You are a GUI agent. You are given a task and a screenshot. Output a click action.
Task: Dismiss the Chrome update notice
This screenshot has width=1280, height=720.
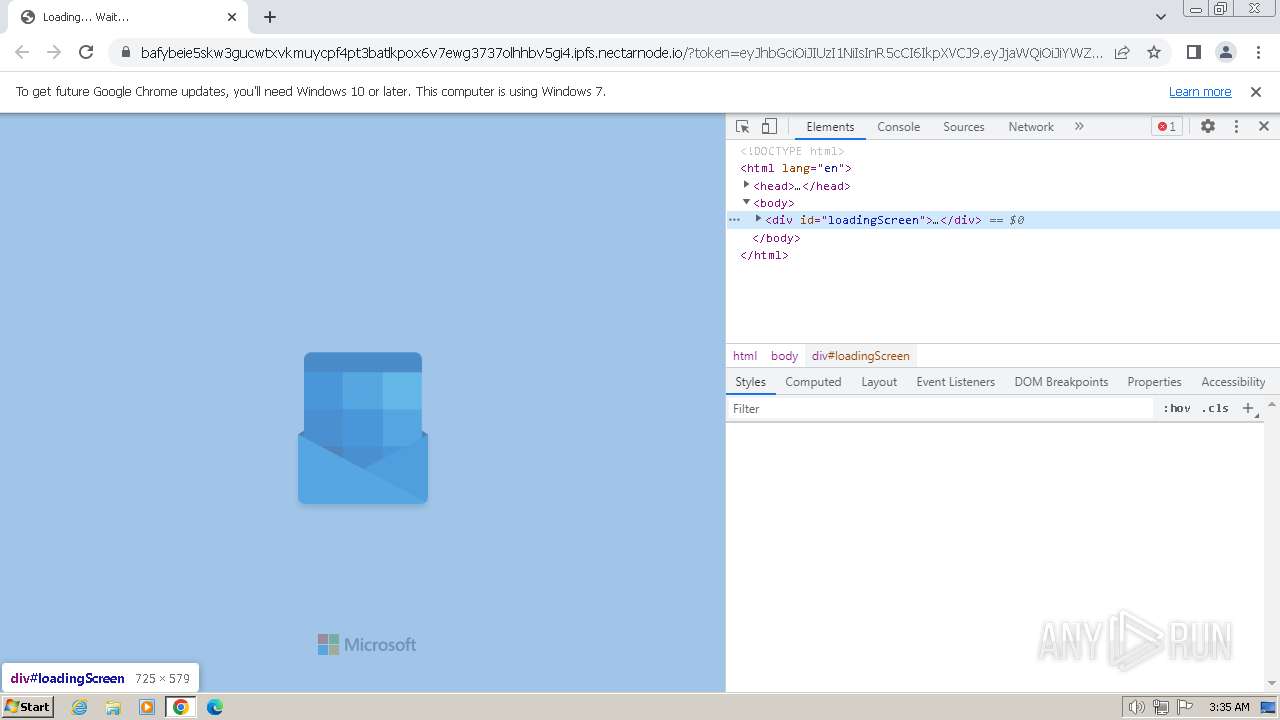tap(1256, 92)
